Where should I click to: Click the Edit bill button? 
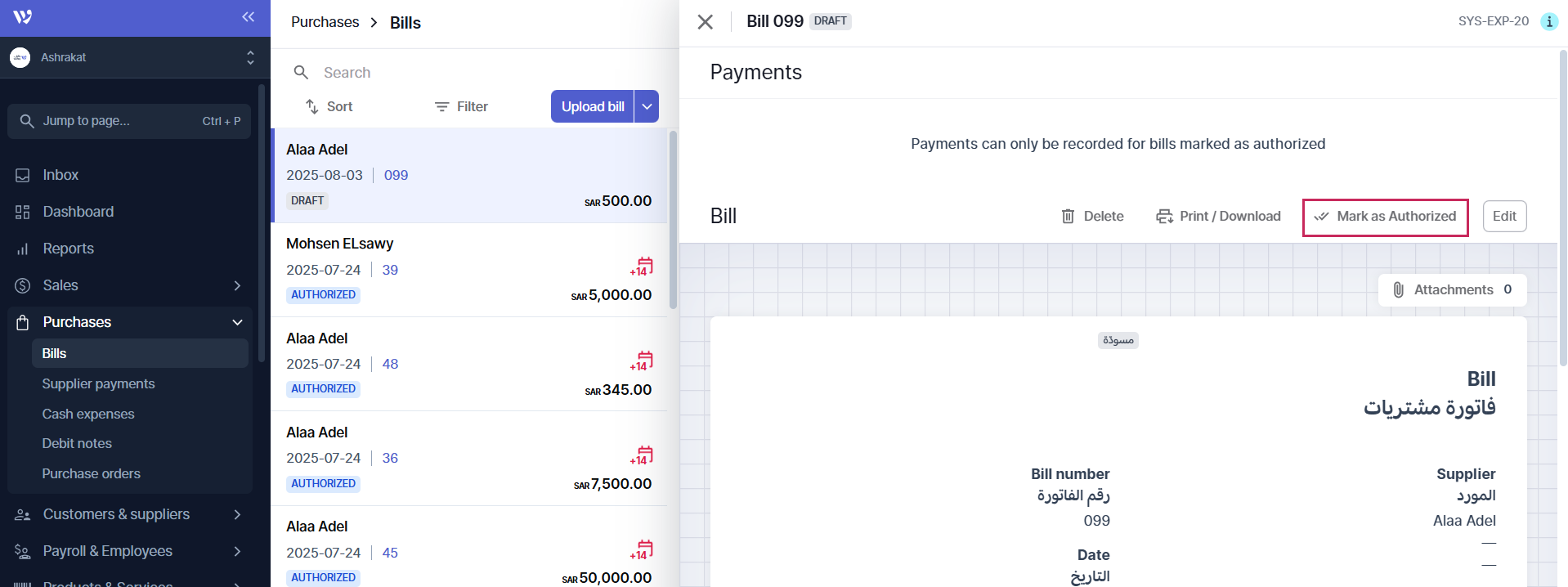coord(1503,217)
